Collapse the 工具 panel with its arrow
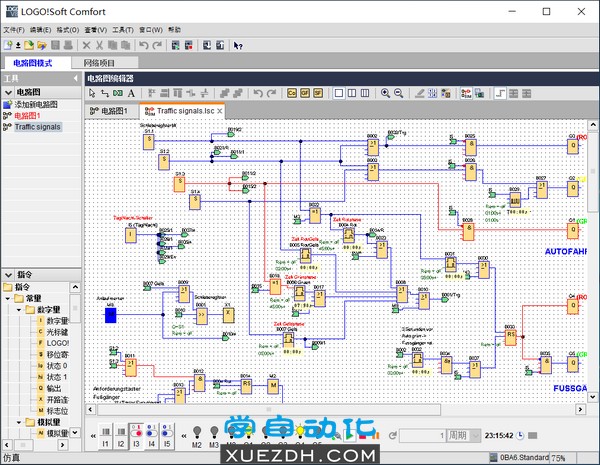Image resolution: width=600 pixels, height=465 pixels. click(x=76, y=78)
